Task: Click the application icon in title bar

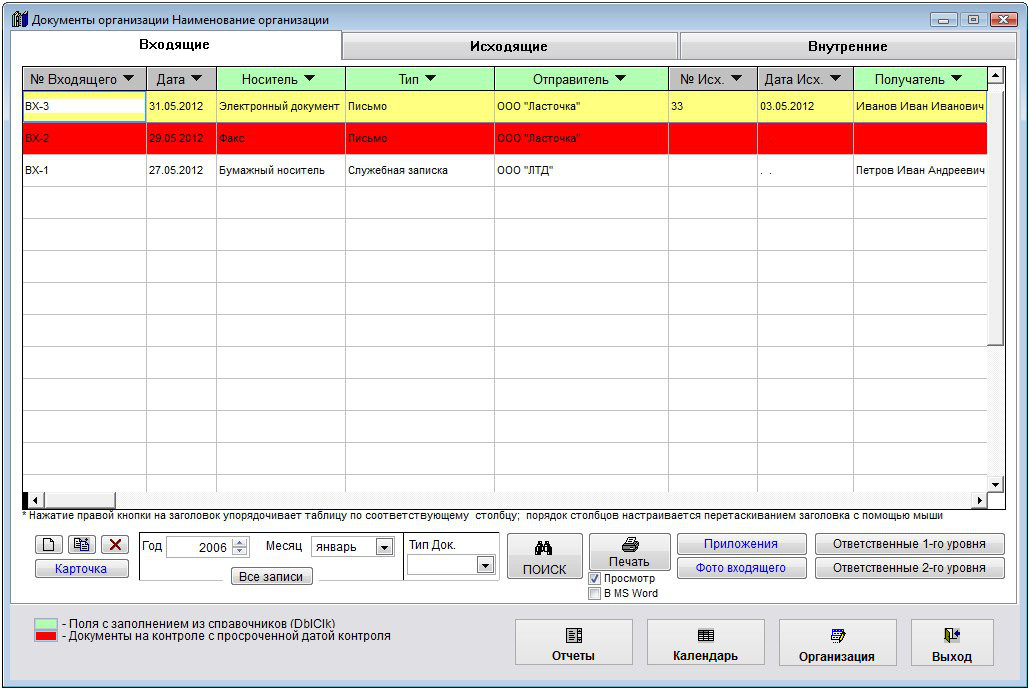Action: pyautogui.click(x=20, y=19)
